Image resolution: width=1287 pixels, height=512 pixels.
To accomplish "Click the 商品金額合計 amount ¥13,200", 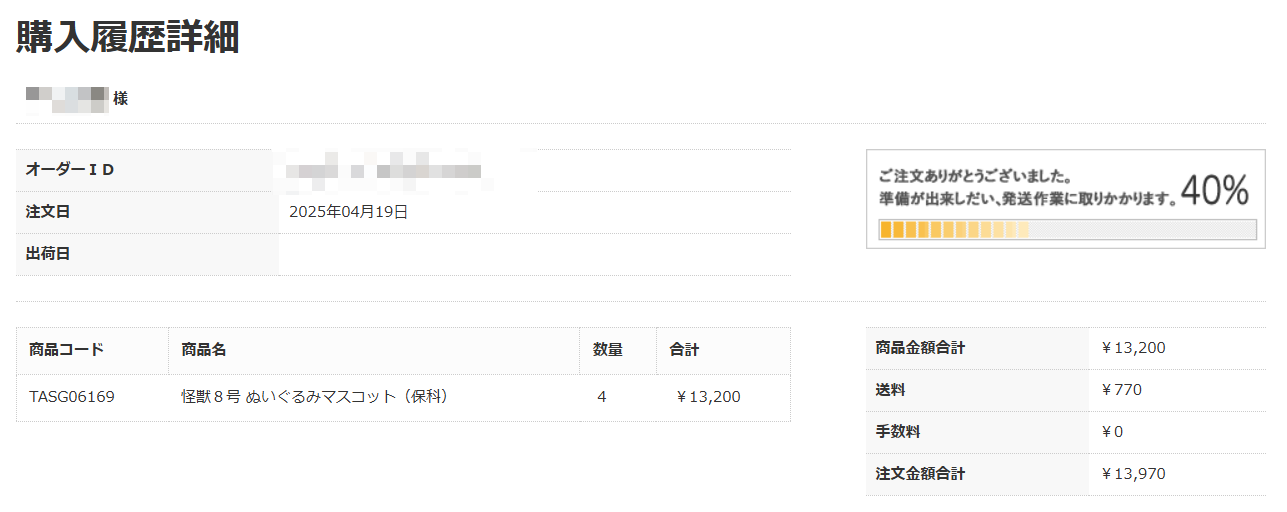I will pos(1133,348).
